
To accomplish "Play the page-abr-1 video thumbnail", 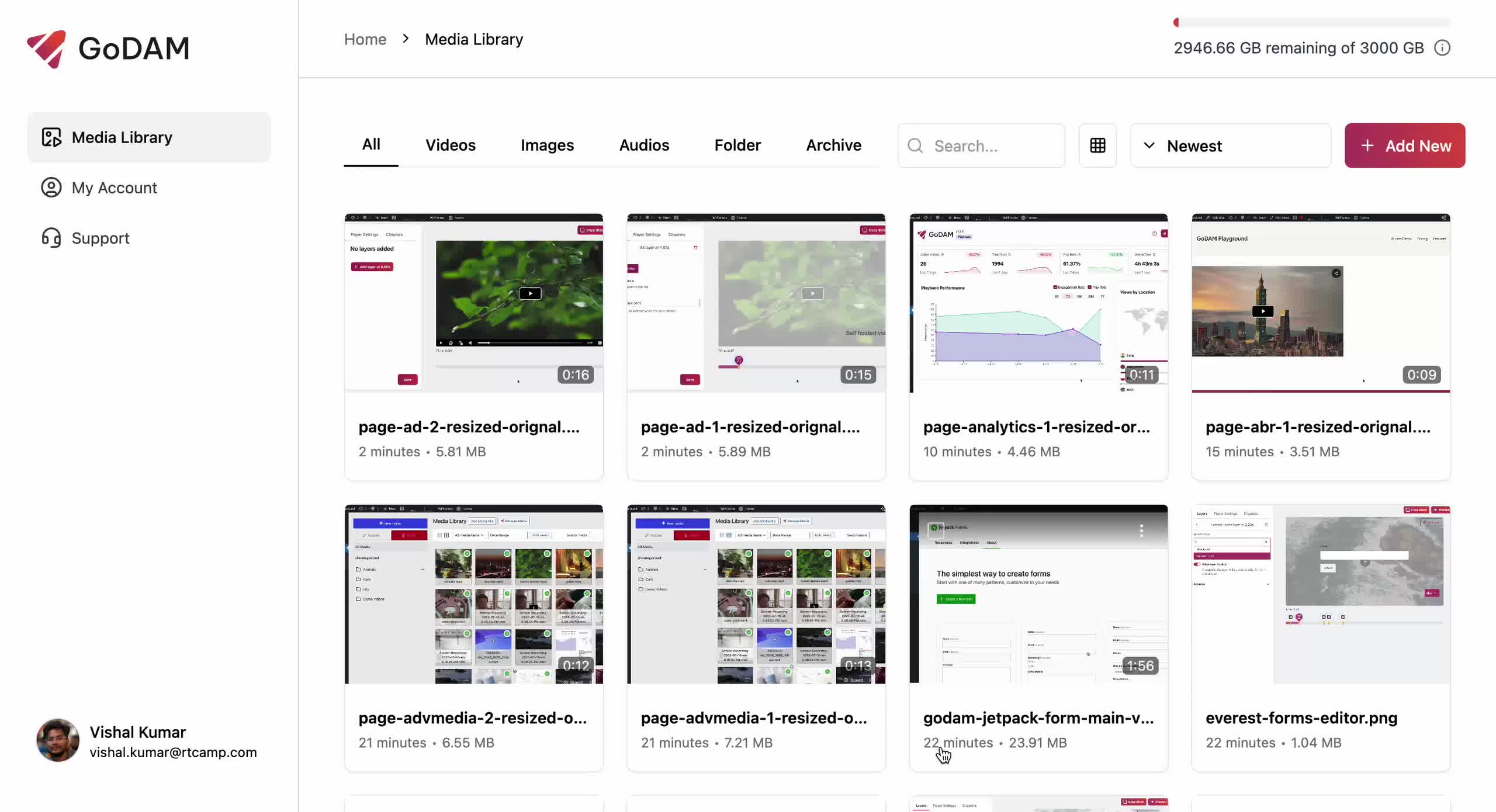I will point(1263,311).
